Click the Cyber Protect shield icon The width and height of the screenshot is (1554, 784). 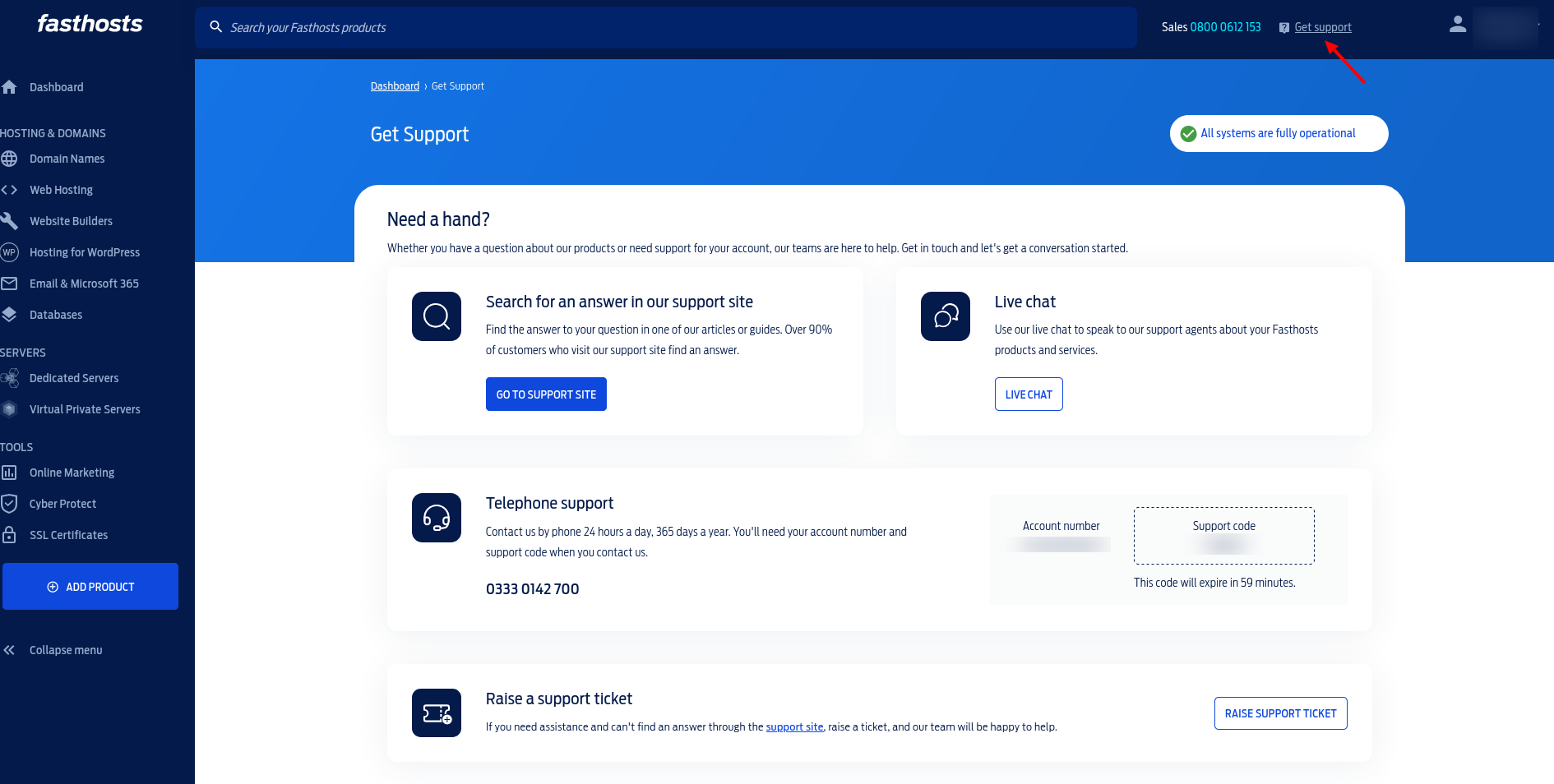[9, 504]
